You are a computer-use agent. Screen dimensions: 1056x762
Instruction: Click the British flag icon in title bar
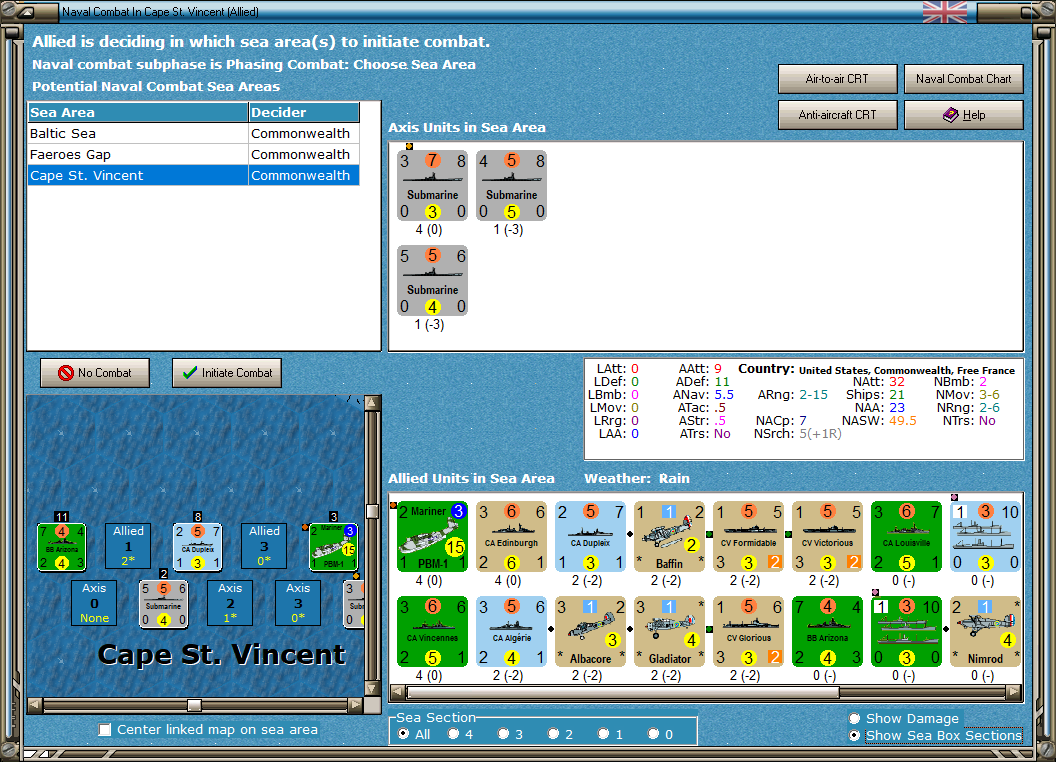(x=944, y=11)
